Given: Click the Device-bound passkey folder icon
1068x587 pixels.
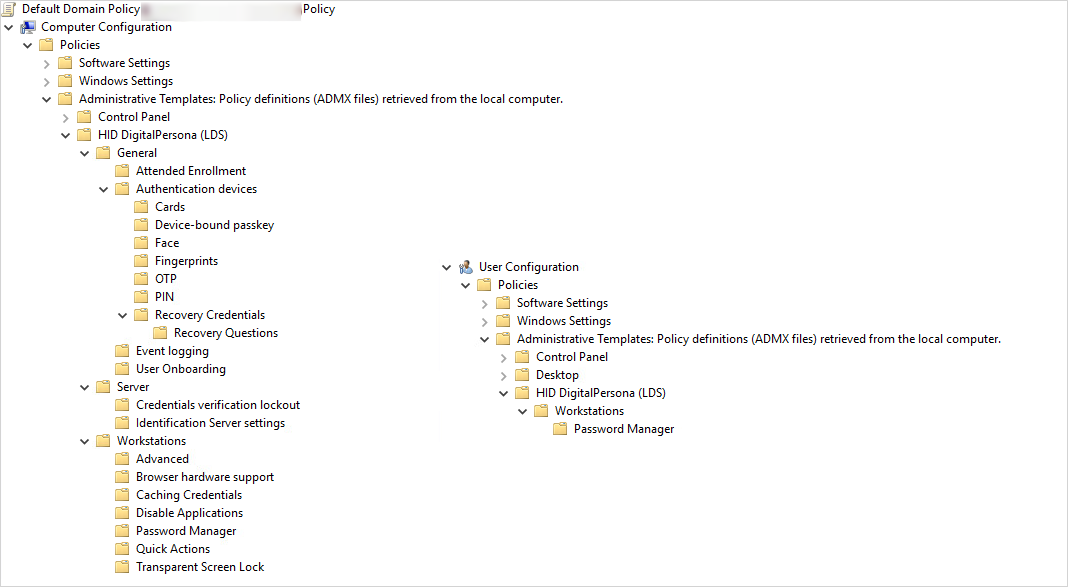Looking at the screenshot, I should (141, 225).
